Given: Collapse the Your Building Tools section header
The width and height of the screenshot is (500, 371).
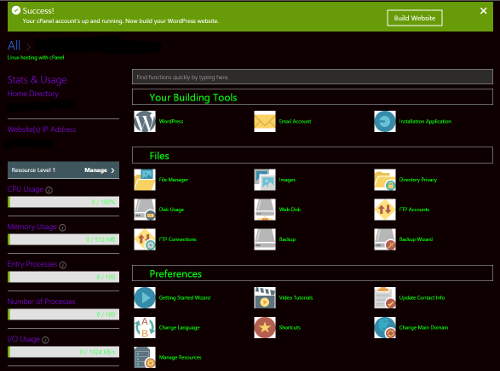Looking at the screenshot, I should pos(312,97).
